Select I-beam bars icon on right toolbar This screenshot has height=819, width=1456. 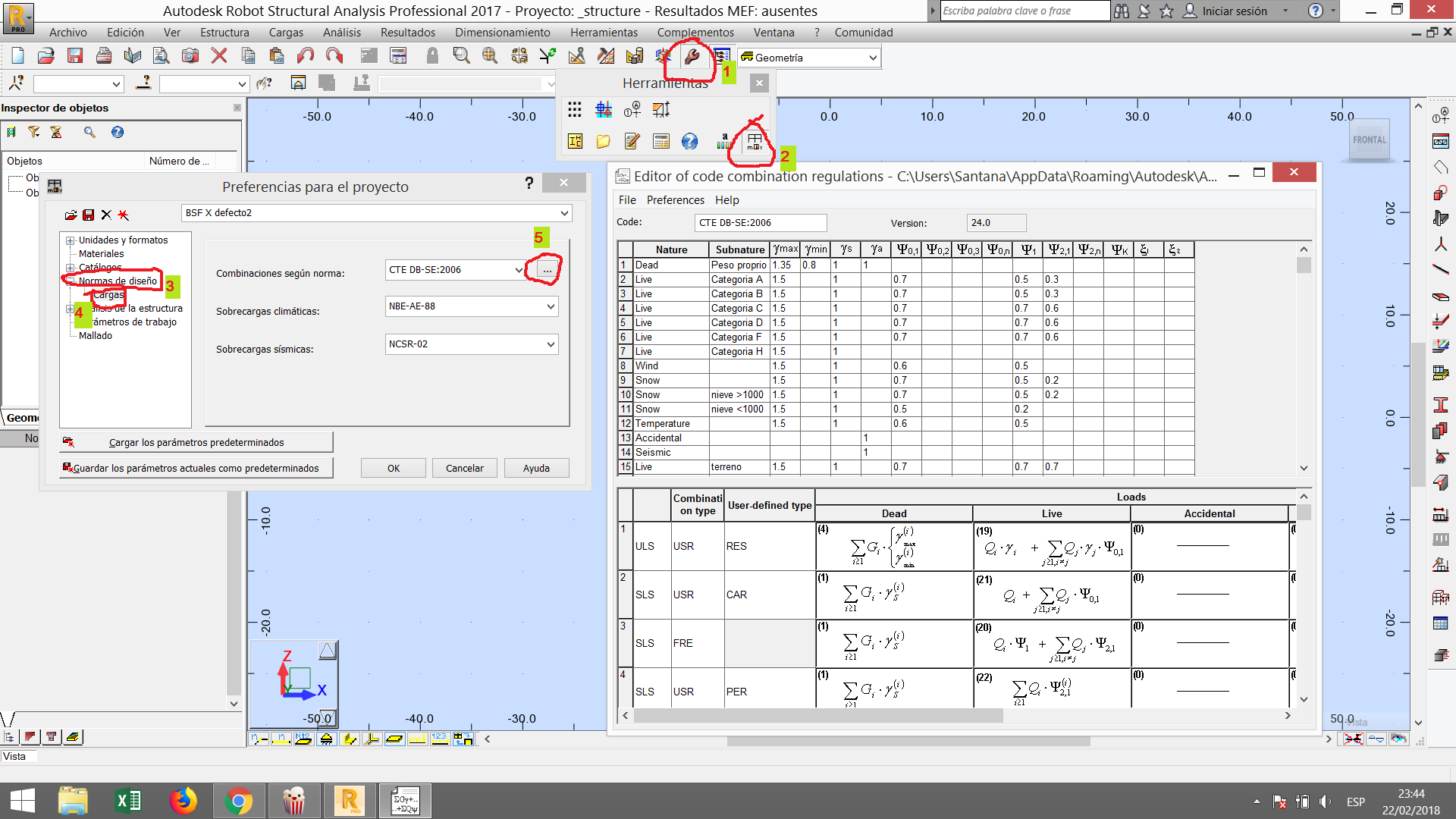(x=1441, y=405)
